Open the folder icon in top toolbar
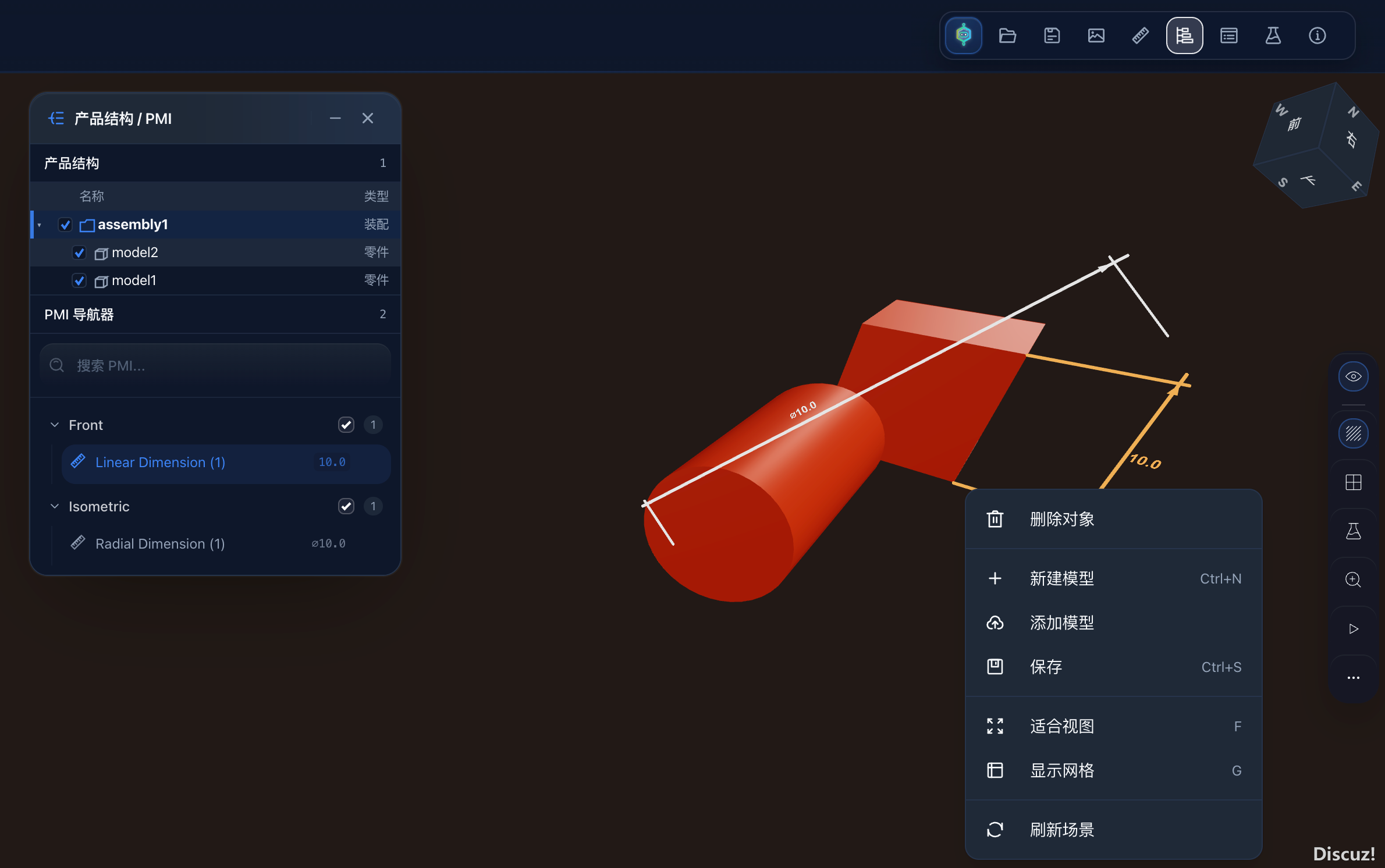This screenshot has width=1385, height=868. (x=1007, y=36)
